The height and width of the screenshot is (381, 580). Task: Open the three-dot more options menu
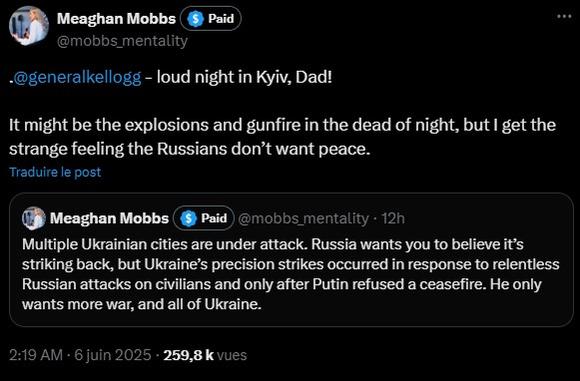click(x=564, y=16)
